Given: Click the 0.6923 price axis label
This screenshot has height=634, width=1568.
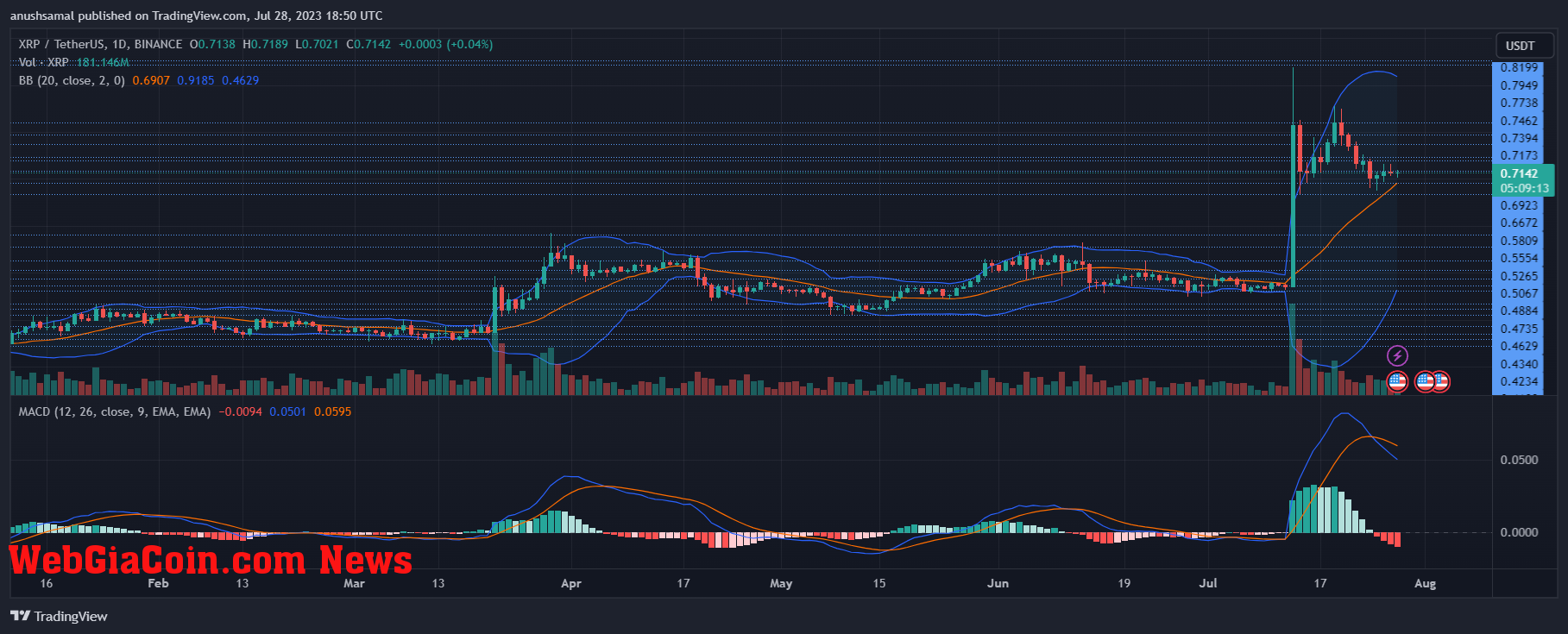Looking at the screenshot, I should (1519, 205).
